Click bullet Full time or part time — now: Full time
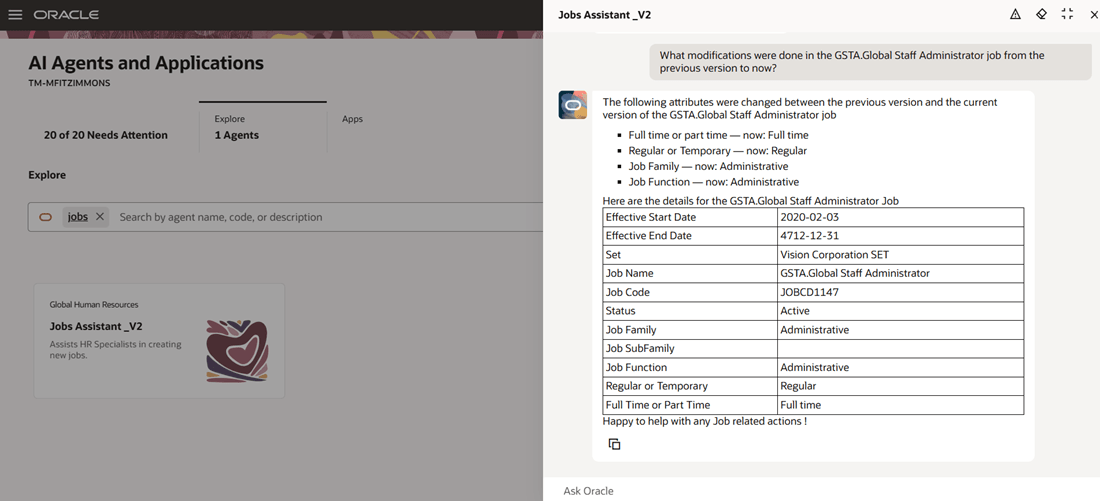The image size is (1100, 501). tap(719, 135)
